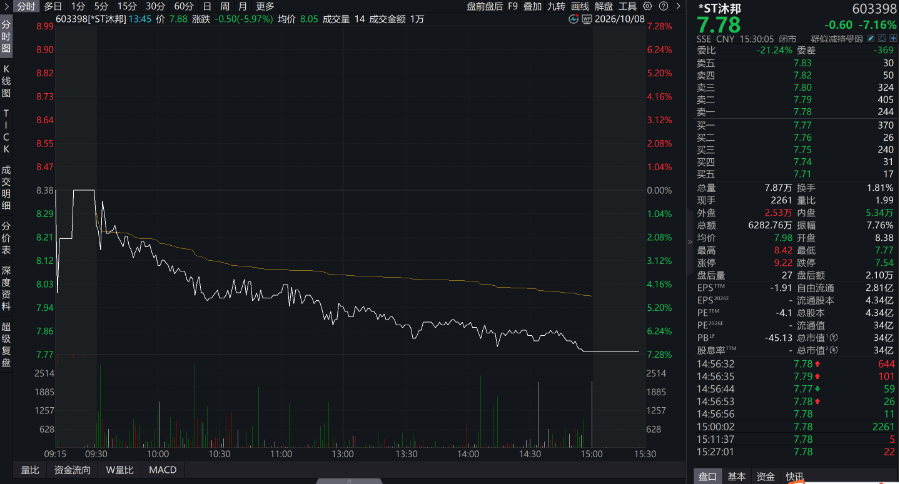This screenshot has height=484, width=899.
Task: Click the date label 2026/10/08
Action: tap(620, 19)
